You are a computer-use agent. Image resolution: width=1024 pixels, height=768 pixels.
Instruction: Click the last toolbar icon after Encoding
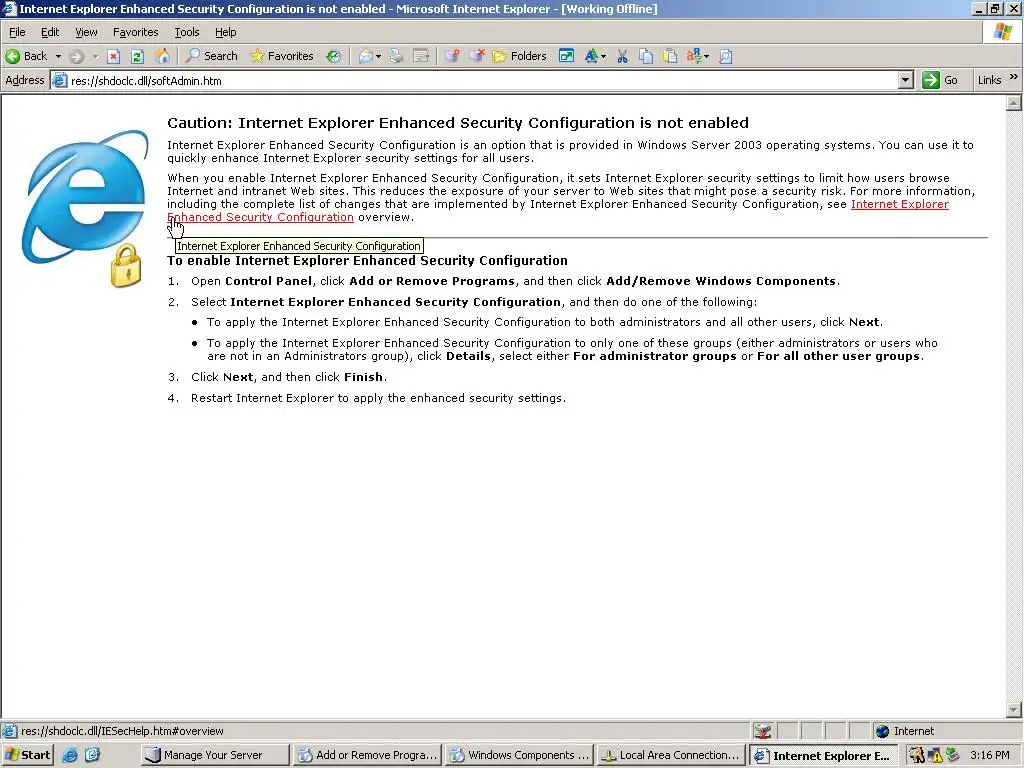pos(726,56)
